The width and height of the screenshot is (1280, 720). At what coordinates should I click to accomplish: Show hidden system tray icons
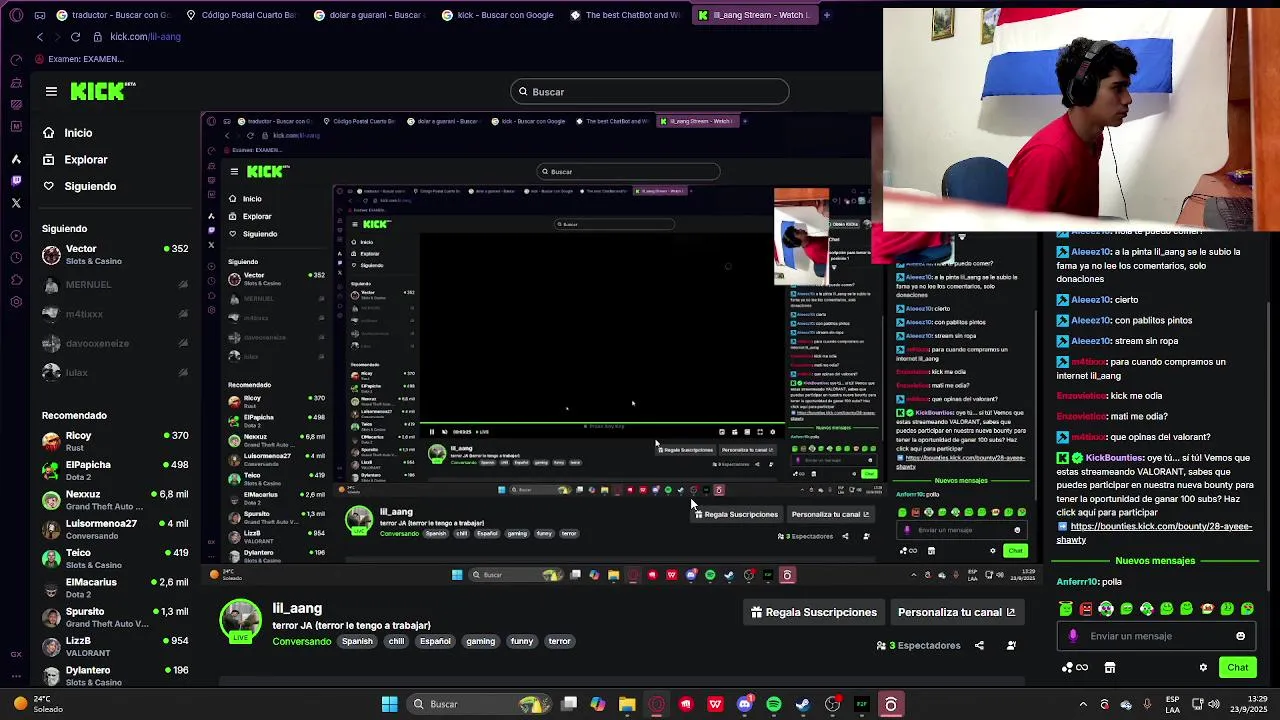(1083, 704)
